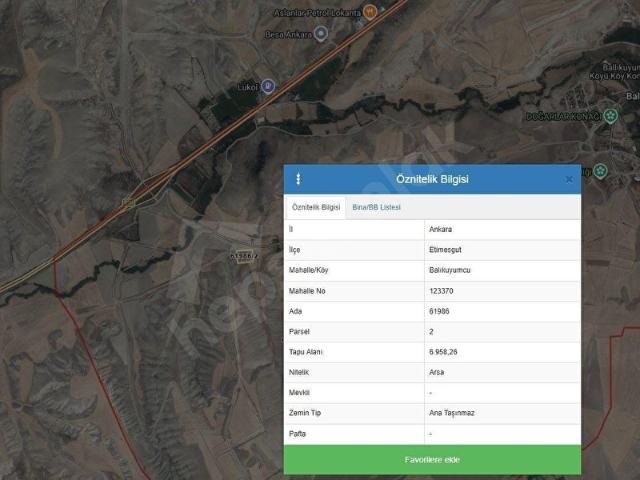The width and height of the screenshot is (640, 480).
Task: Click the Aslanlar Petrol Lokanta restaurant pin
Action: tap(370, 12)
